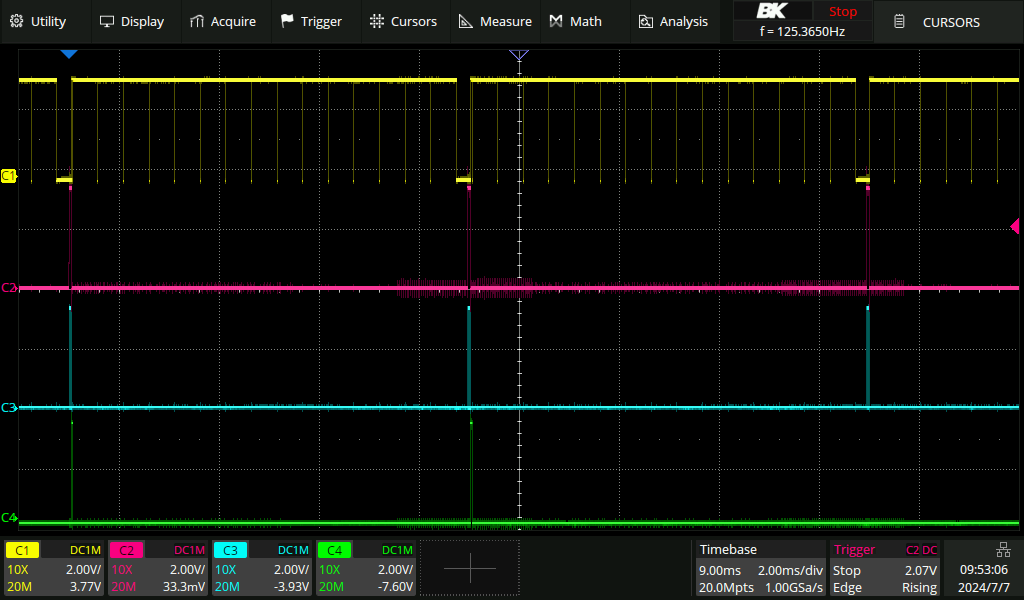Click the add channel plus box

[x=470, y=568]
